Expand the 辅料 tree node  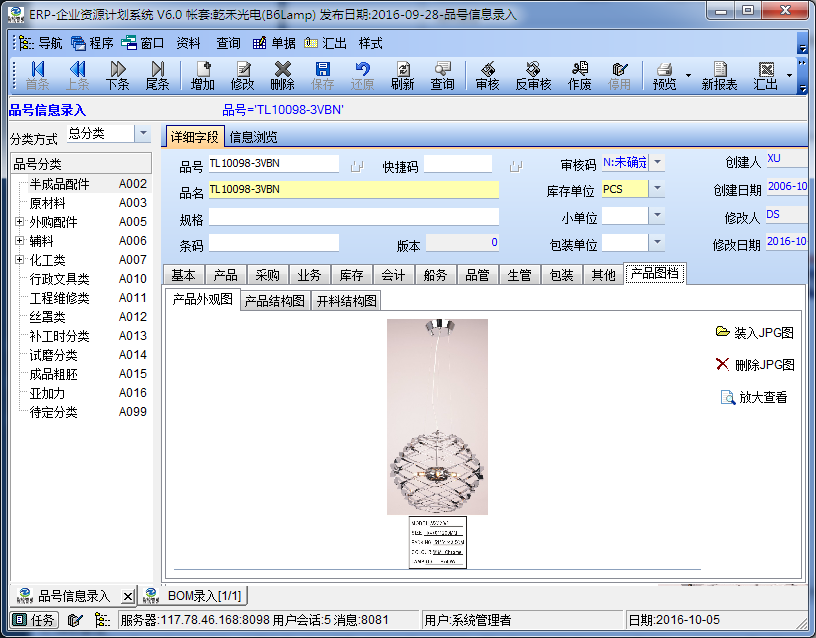click(x=19, y=240)
